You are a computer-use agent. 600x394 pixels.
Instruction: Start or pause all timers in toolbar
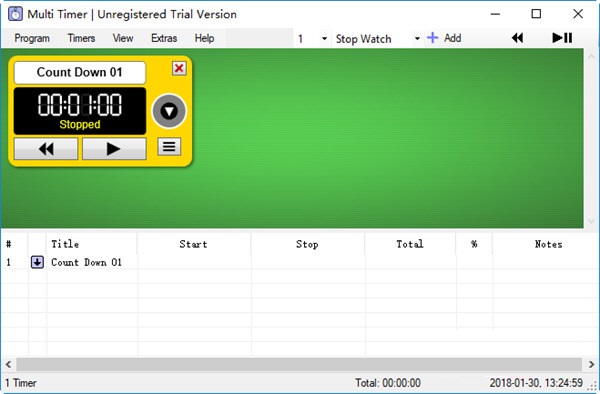pyautogui.click(x=562, y=38)
